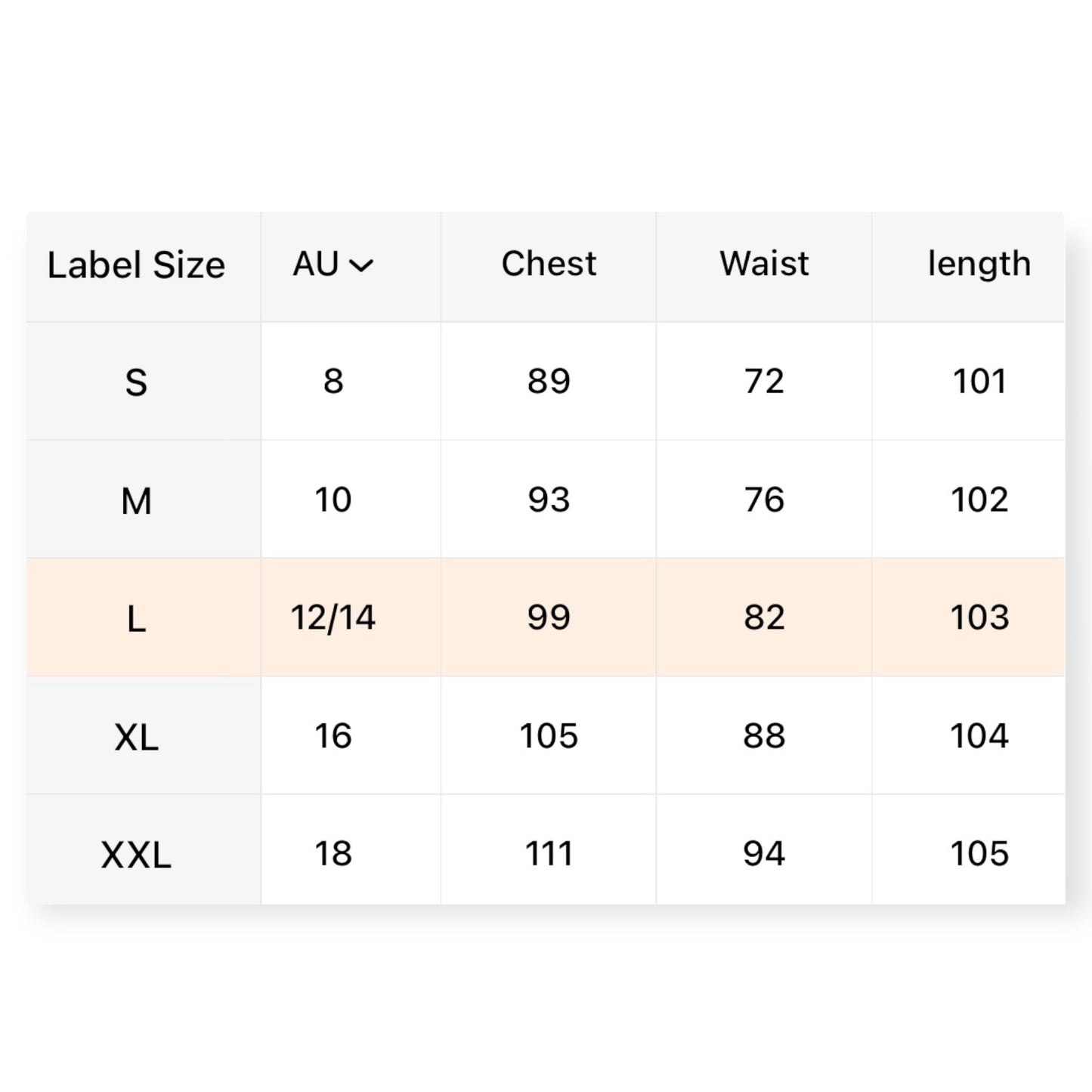Screen dimensions: 1092x1092
Task: Open the AU region dropdown chevron
Action: pyautogui.click(x=361, y=265)
